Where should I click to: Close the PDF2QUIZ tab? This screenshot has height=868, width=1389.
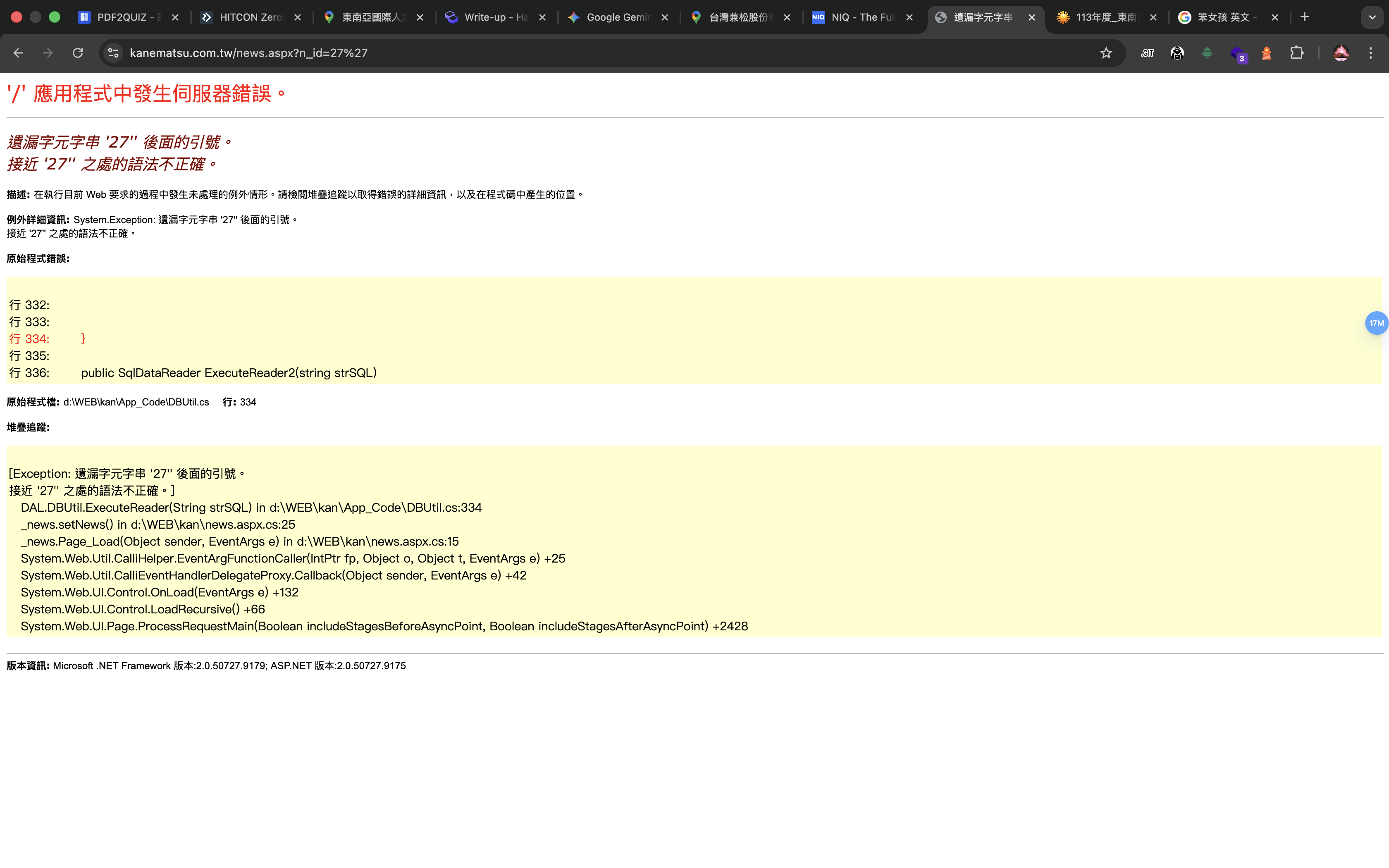176,17
